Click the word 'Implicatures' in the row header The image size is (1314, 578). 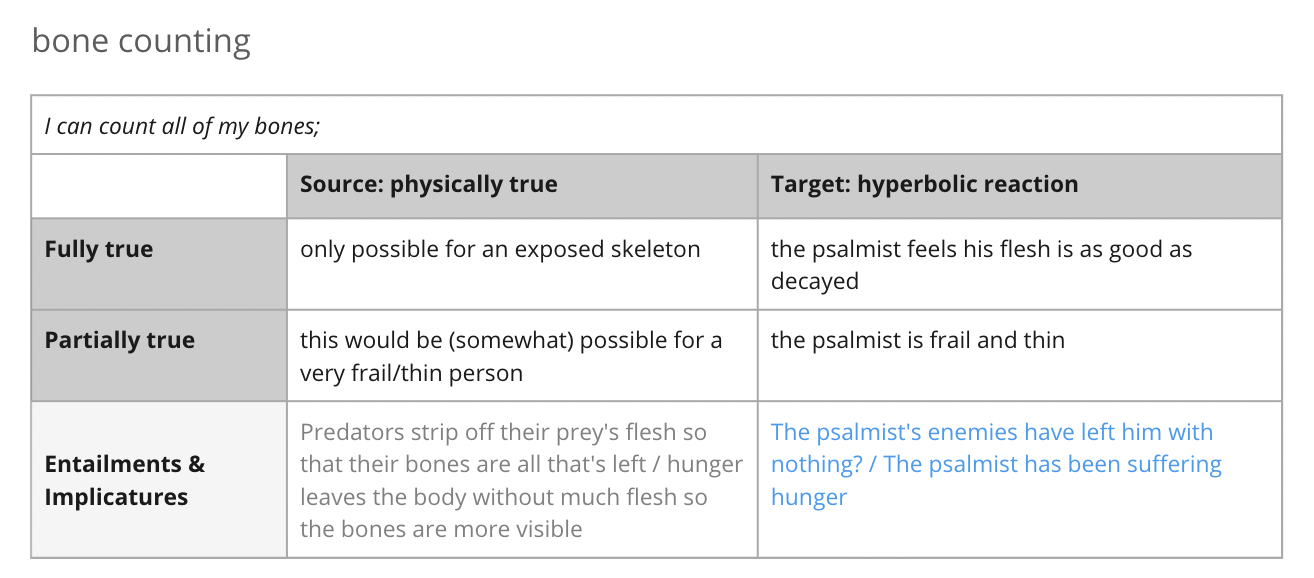pos(116,497)
